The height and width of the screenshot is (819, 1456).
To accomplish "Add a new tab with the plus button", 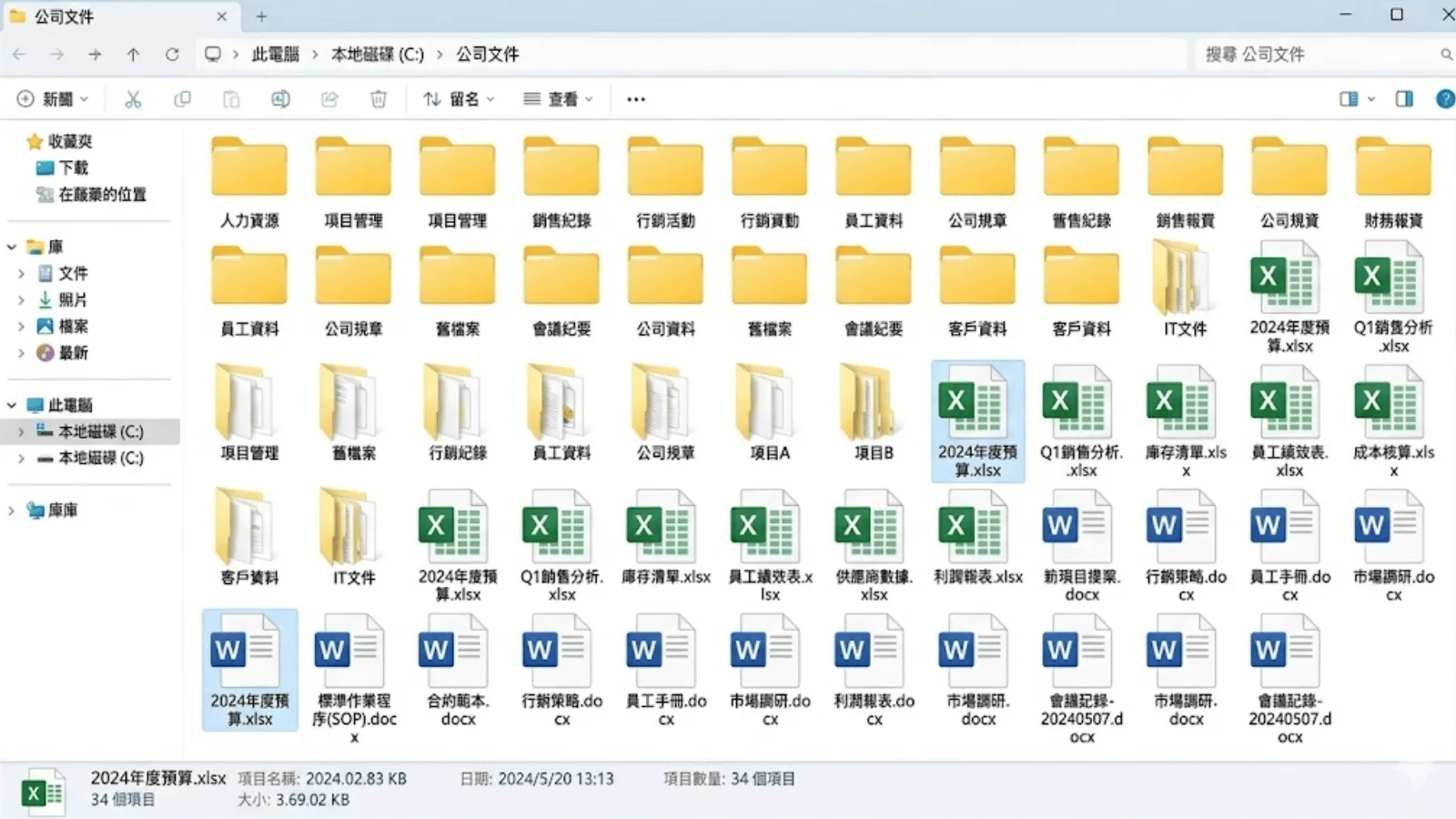I will pos(261,16).
